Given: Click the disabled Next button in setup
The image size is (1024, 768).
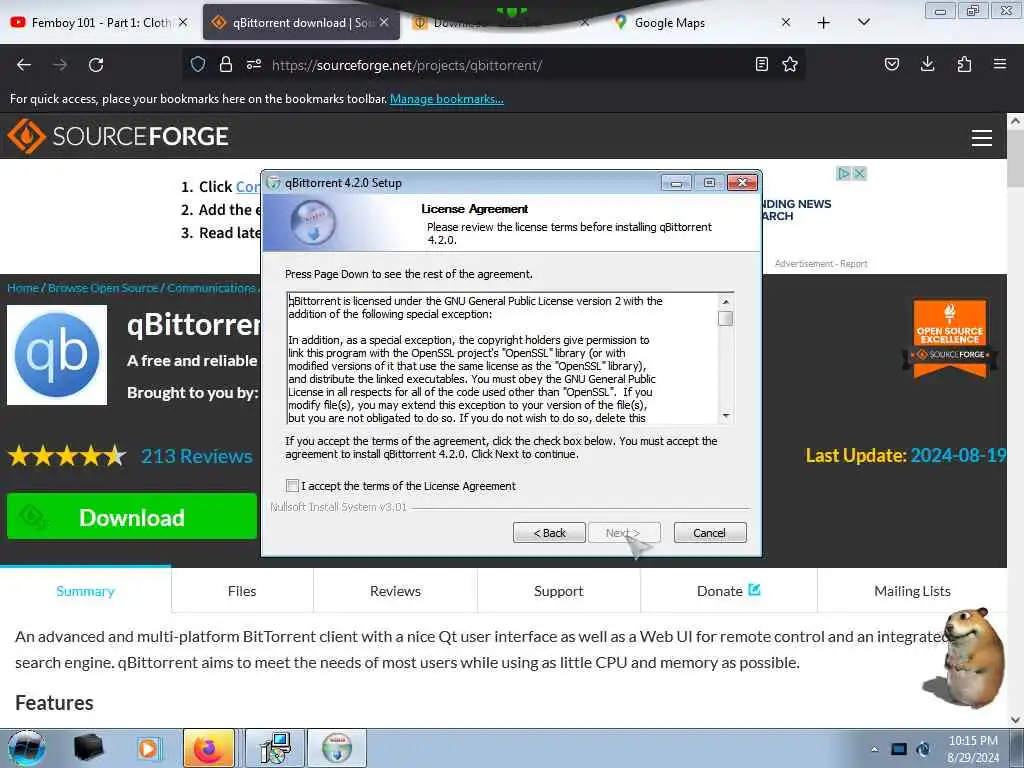Looking at the screenshot, I should click(624, 533).
